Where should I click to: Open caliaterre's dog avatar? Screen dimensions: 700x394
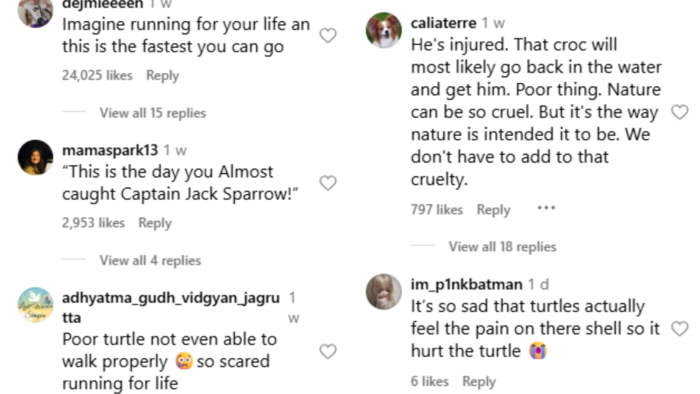pos(383,30)
